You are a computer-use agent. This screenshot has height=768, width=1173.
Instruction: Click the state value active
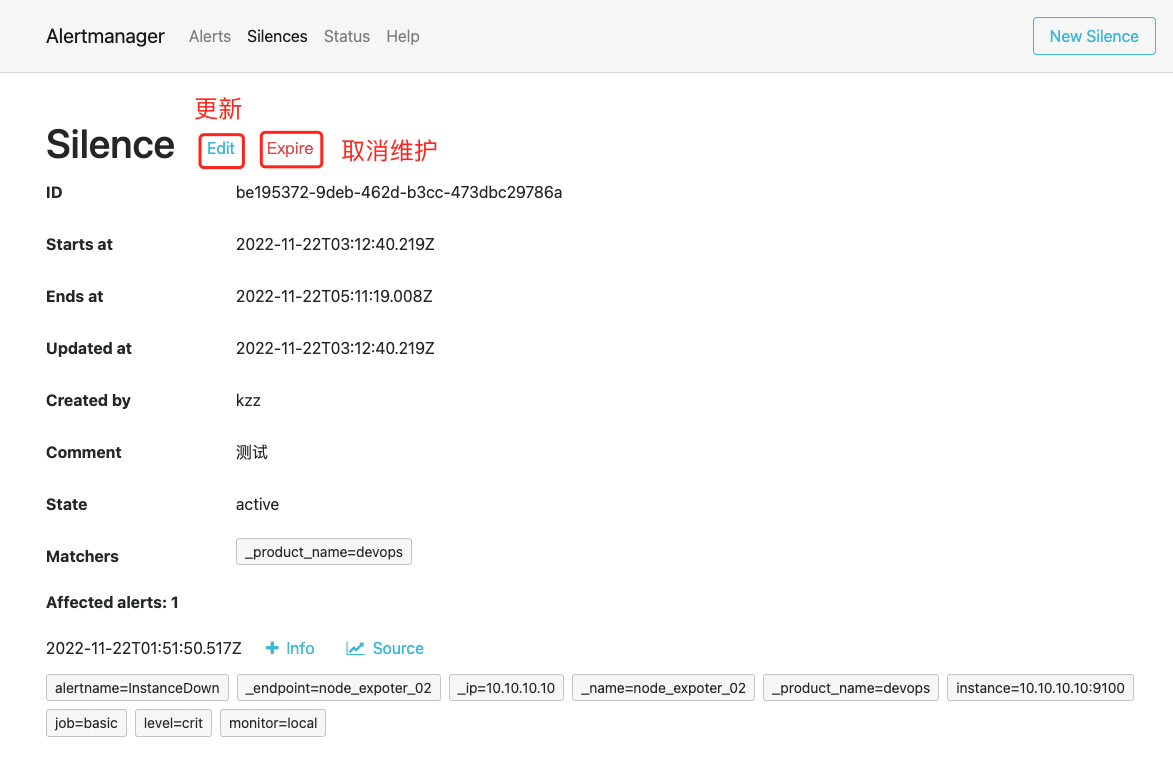click(257, 505)
